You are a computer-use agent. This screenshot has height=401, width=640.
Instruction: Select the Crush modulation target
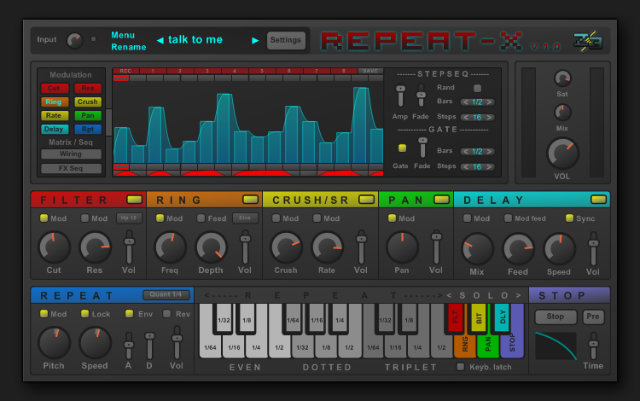88,102
